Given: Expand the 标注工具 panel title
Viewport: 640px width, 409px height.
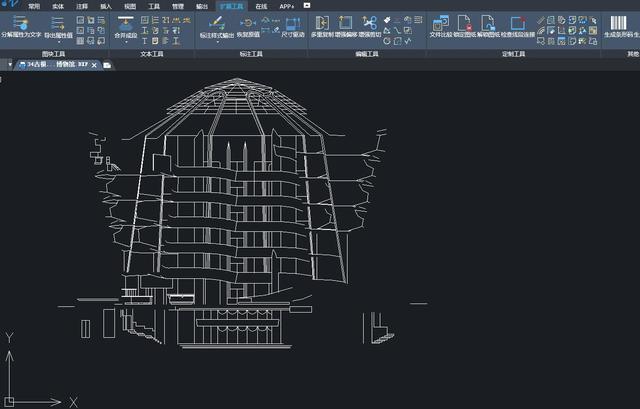Looking at the screenshot, I should click(251, 54).
